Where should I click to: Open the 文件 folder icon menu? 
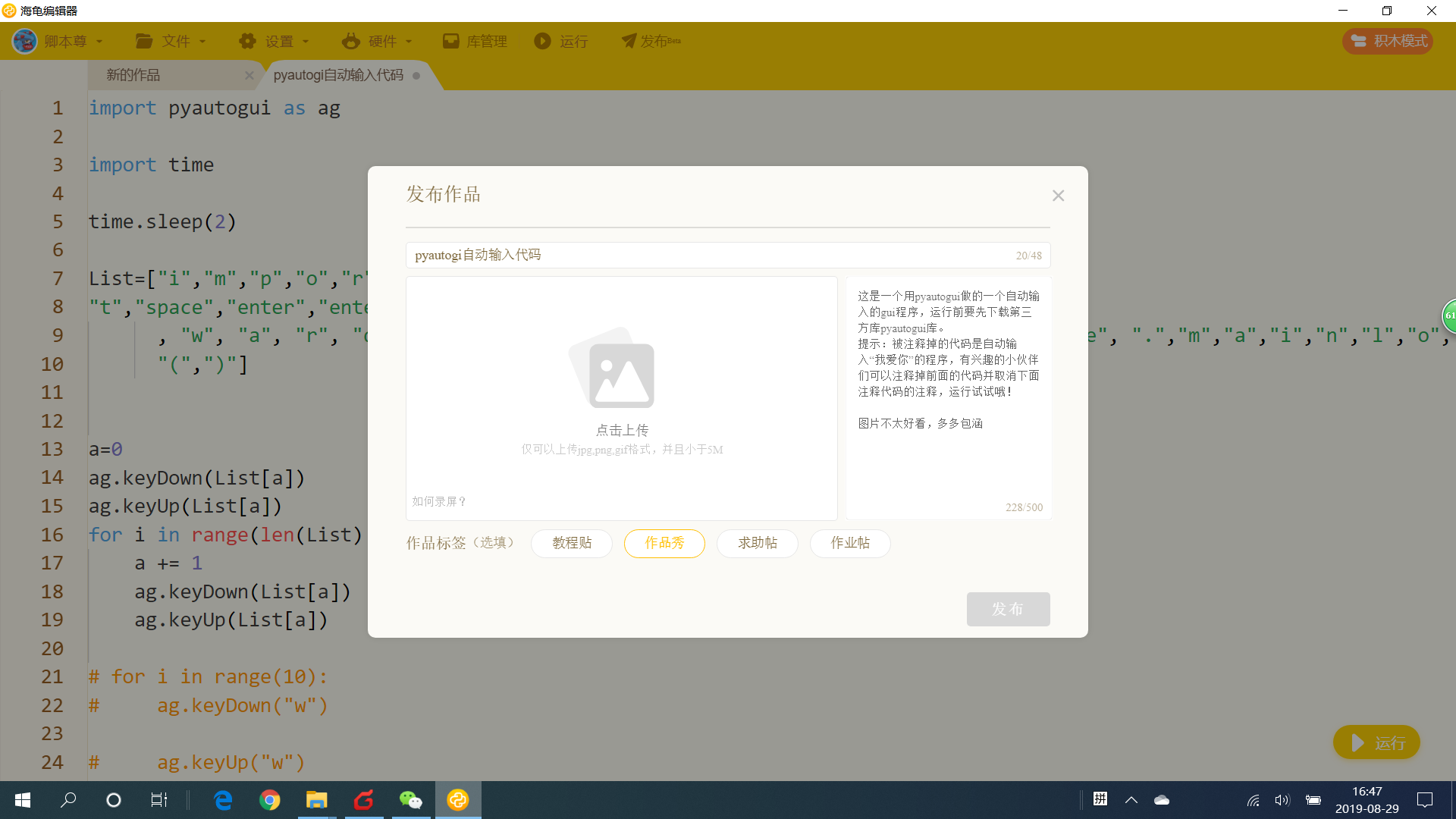144,41
